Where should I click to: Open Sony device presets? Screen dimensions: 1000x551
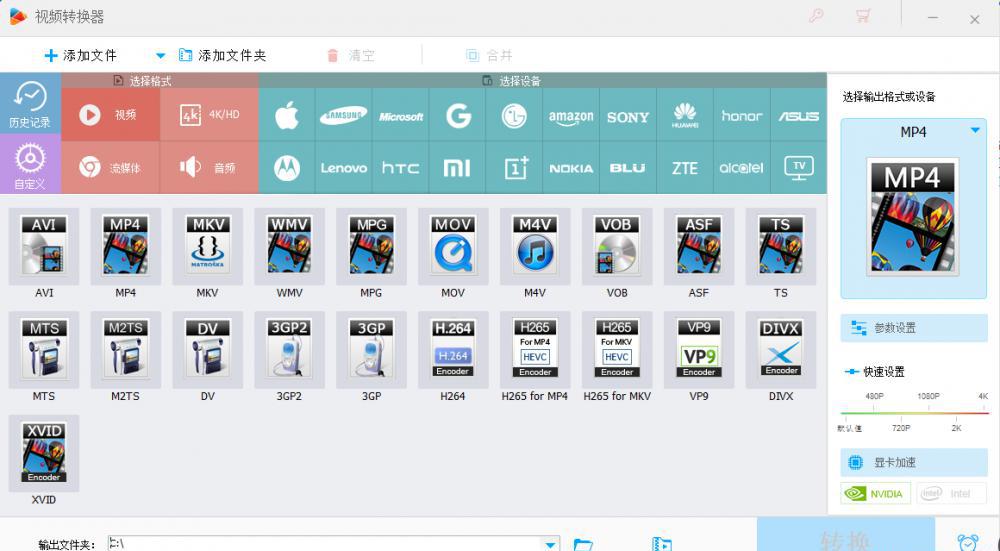click(x=628, y=115)
